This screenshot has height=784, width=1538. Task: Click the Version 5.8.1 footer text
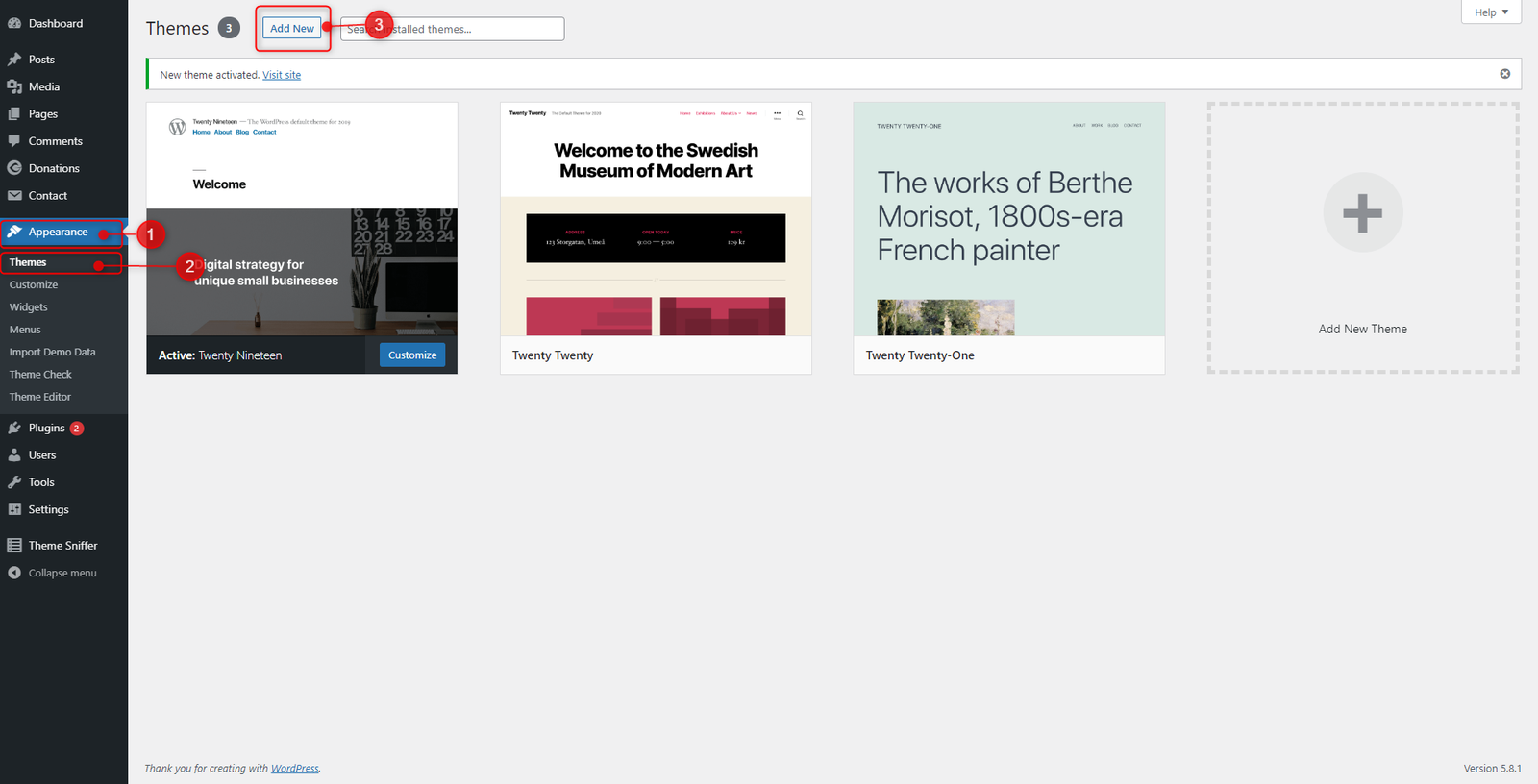[x=1492, y=769]
